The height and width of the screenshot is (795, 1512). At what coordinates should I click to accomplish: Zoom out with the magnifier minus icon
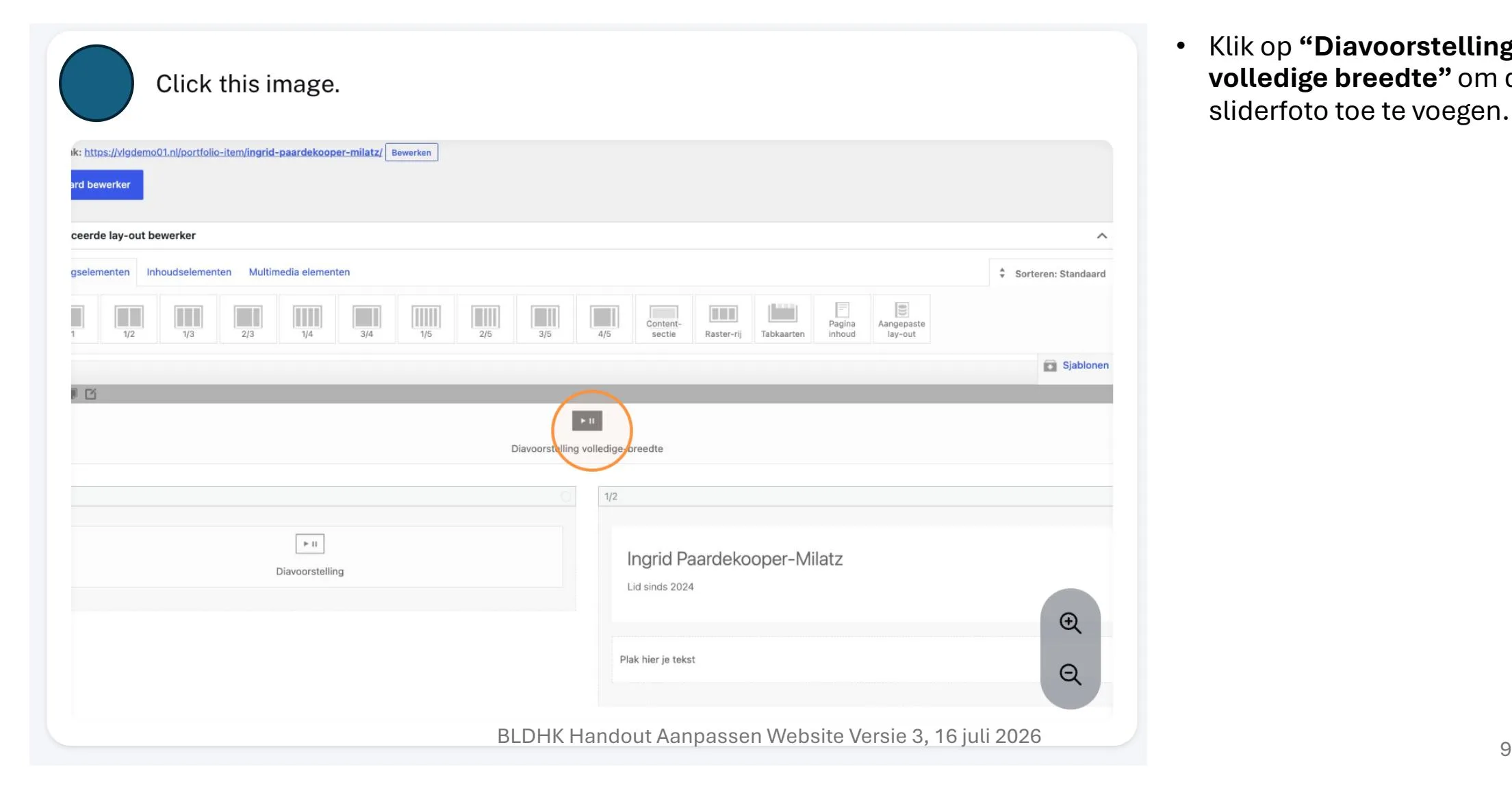(1070, 674)
